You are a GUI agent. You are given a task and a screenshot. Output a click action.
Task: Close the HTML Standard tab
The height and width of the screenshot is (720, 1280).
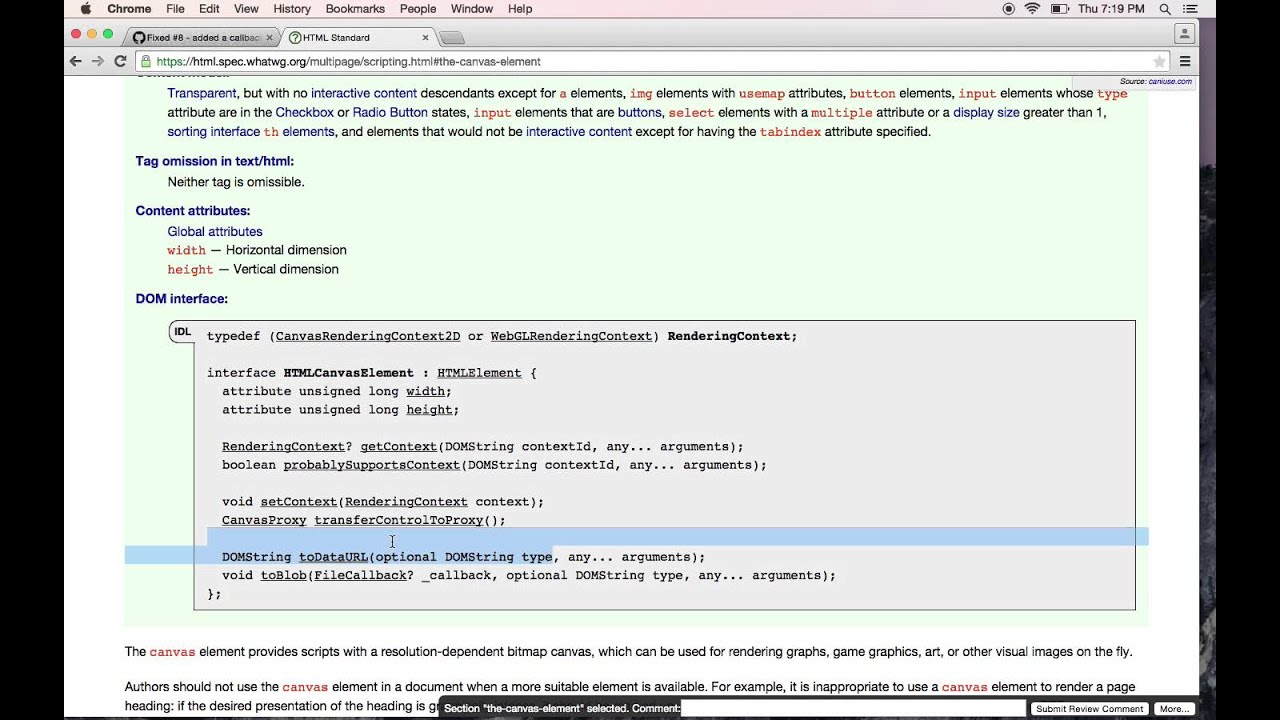(x=425, y=38)
